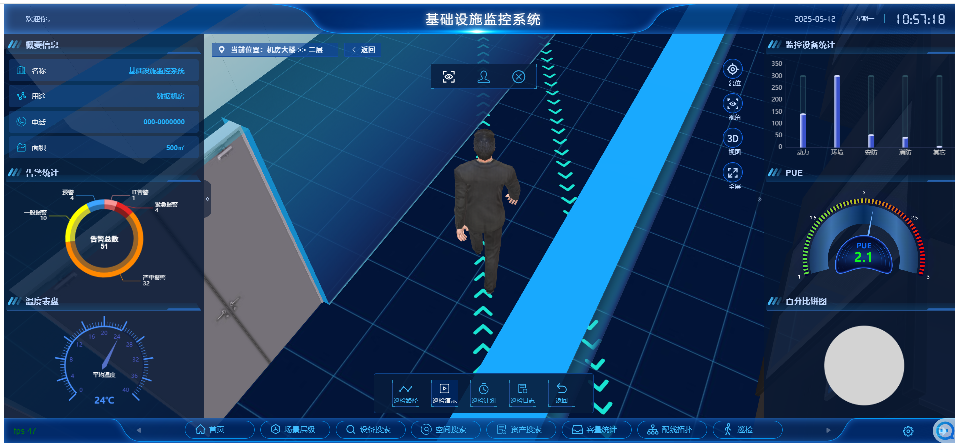Click the scan-eye icon in the top floating toolbar

pos(449,77)
